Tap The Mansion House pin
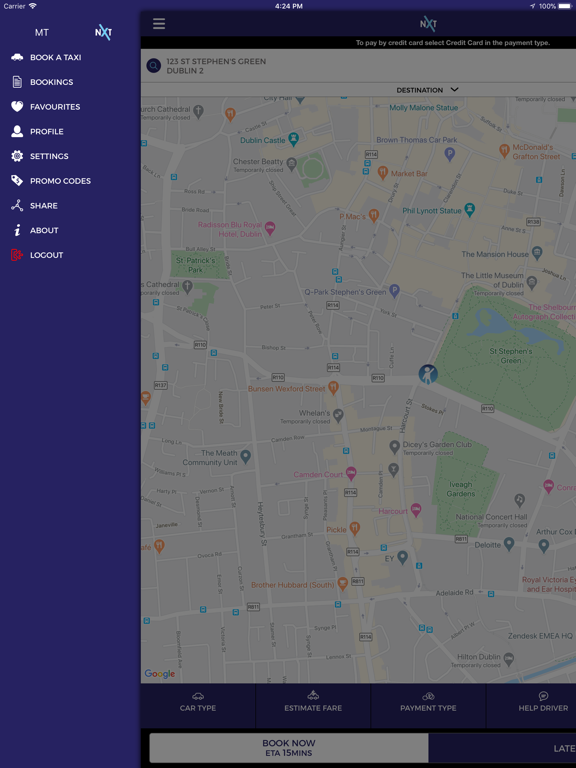Viewport: 576px width, 768px height. coord(537,253)
